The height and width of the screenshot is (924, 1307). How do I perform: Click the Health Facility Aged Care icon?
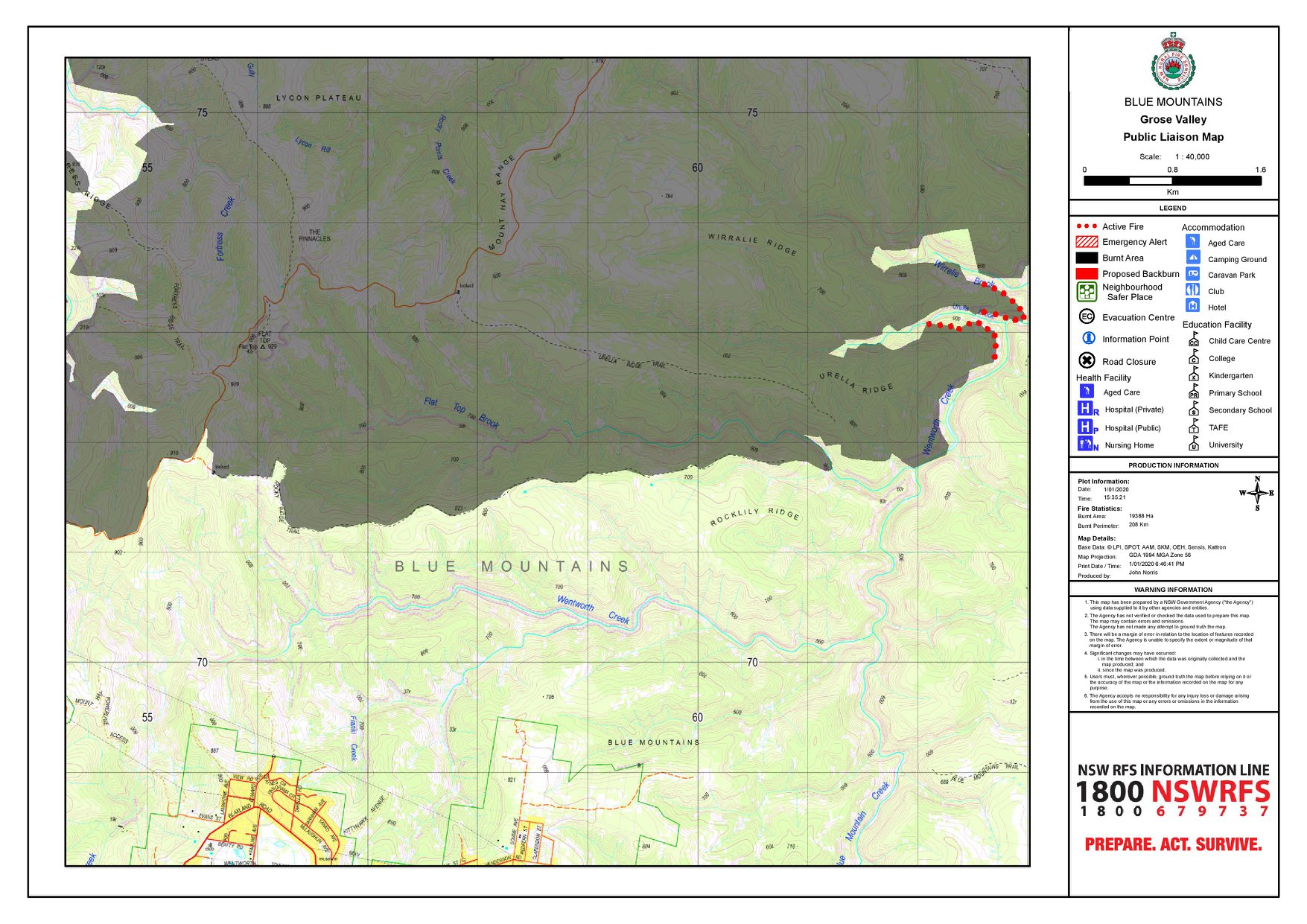1086,392
